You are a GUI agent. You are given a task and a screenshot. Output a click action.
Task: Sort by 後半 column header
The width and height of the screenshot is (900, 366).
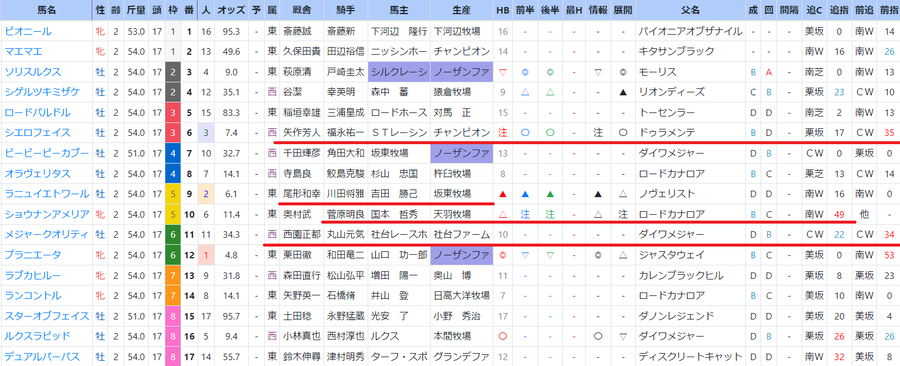(x=550, y=10)
